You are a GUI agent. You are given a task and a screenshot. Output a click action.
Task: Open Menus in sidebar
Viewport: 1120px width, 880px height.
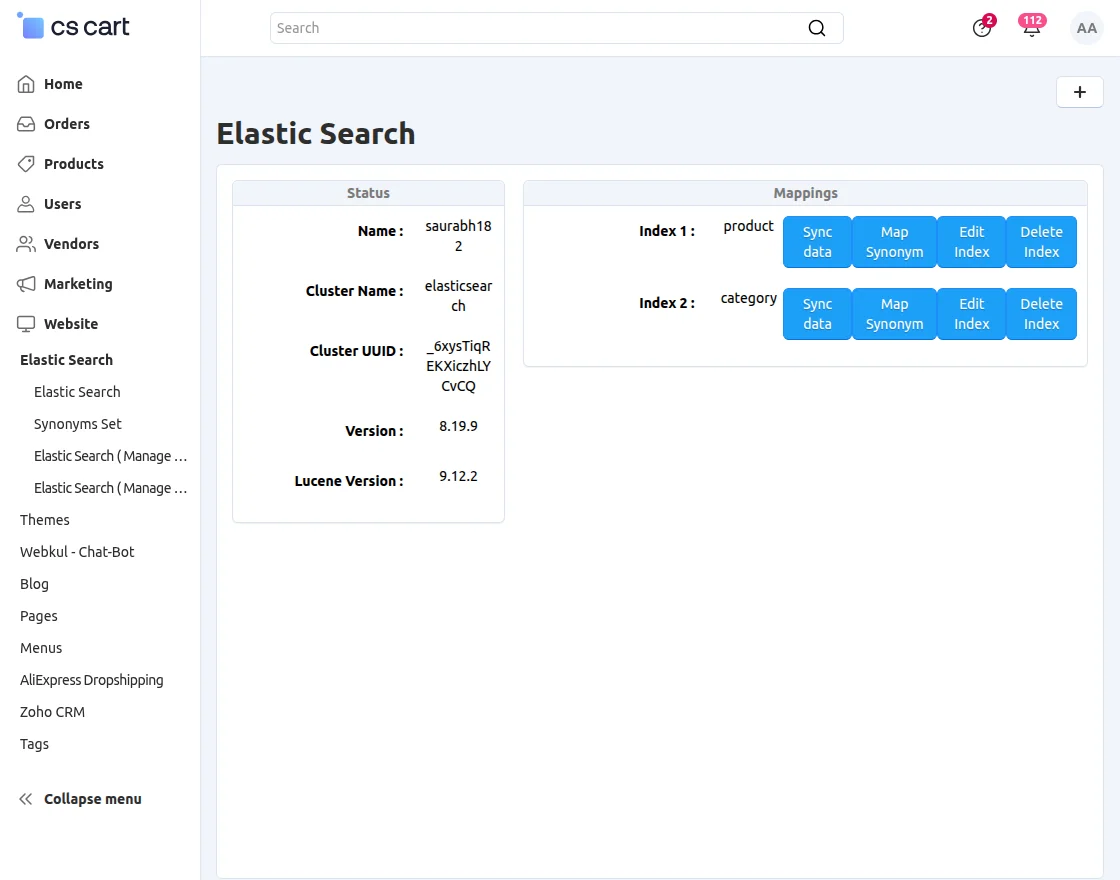pyautogui.click(x=41, y=649)
